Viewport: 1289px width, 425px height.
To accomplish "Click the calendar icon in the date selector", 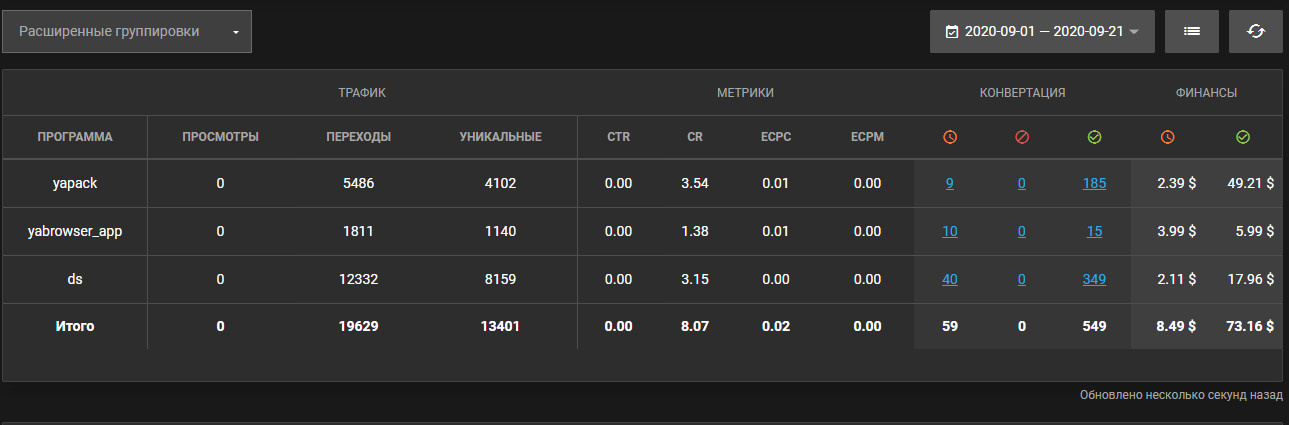I will click(951, 32).
